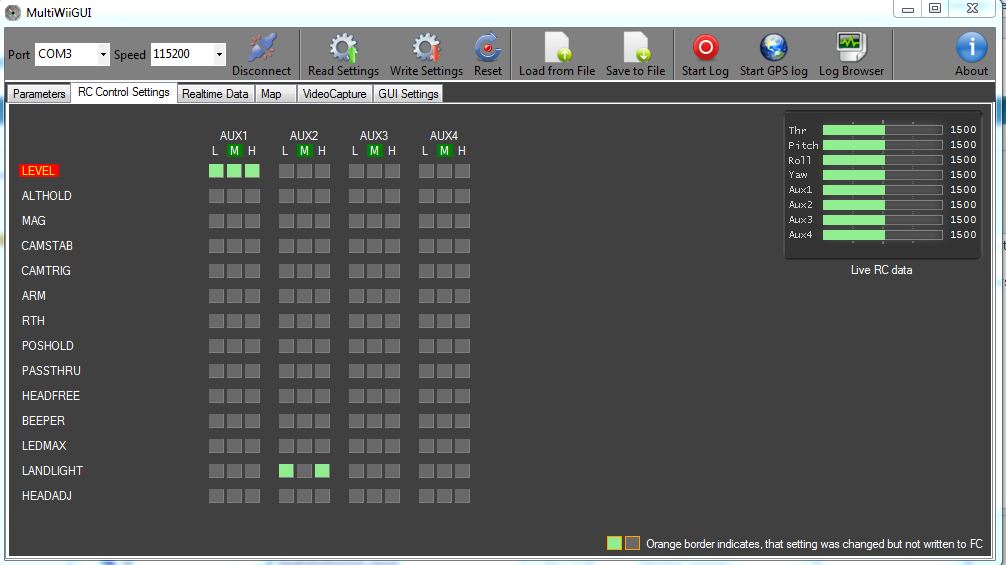Expand the Port COM3 dropdown
Image resolution: width=1006 pixels, height=565 pixels.
(103, 54)
